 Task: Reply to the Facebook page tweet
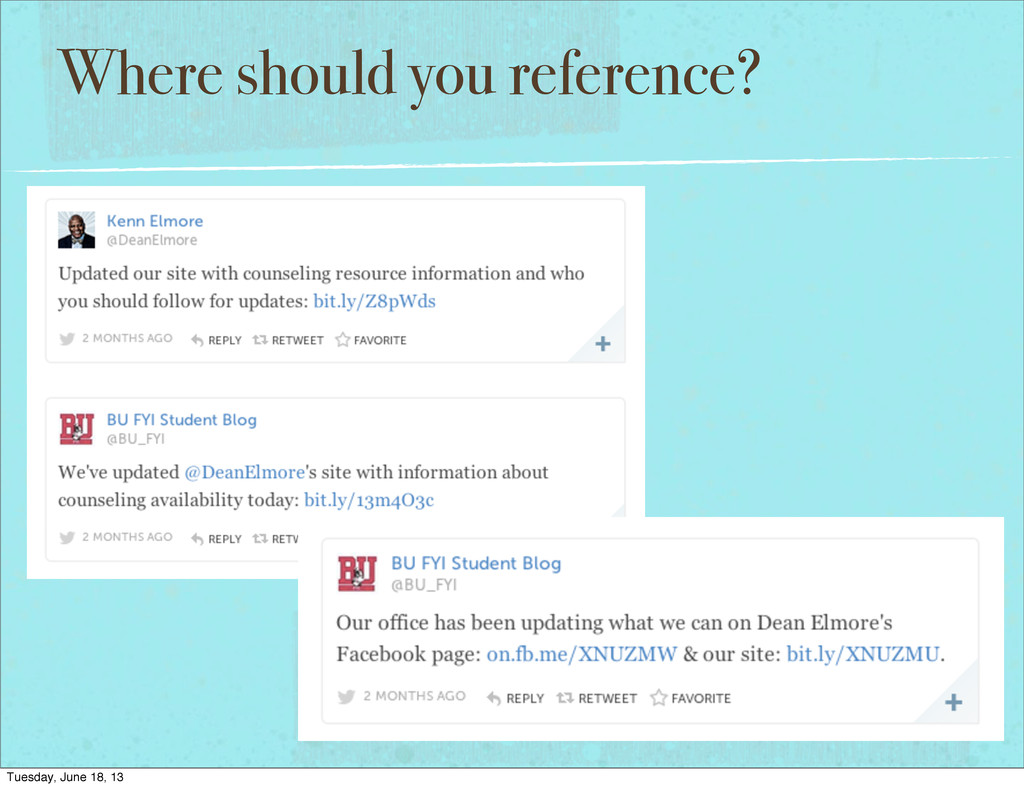coord(525,699)
